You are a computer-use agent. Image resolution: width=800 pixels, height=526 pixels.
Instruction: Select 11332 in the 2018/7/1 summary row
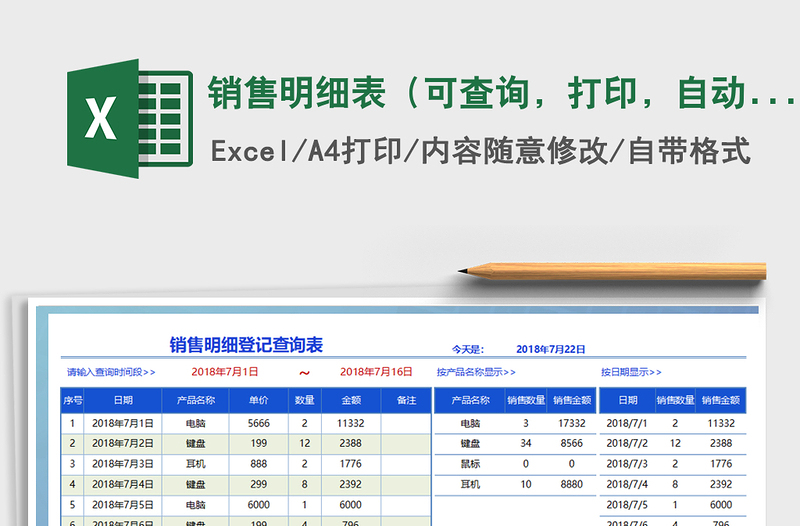[x=721, y=423]
